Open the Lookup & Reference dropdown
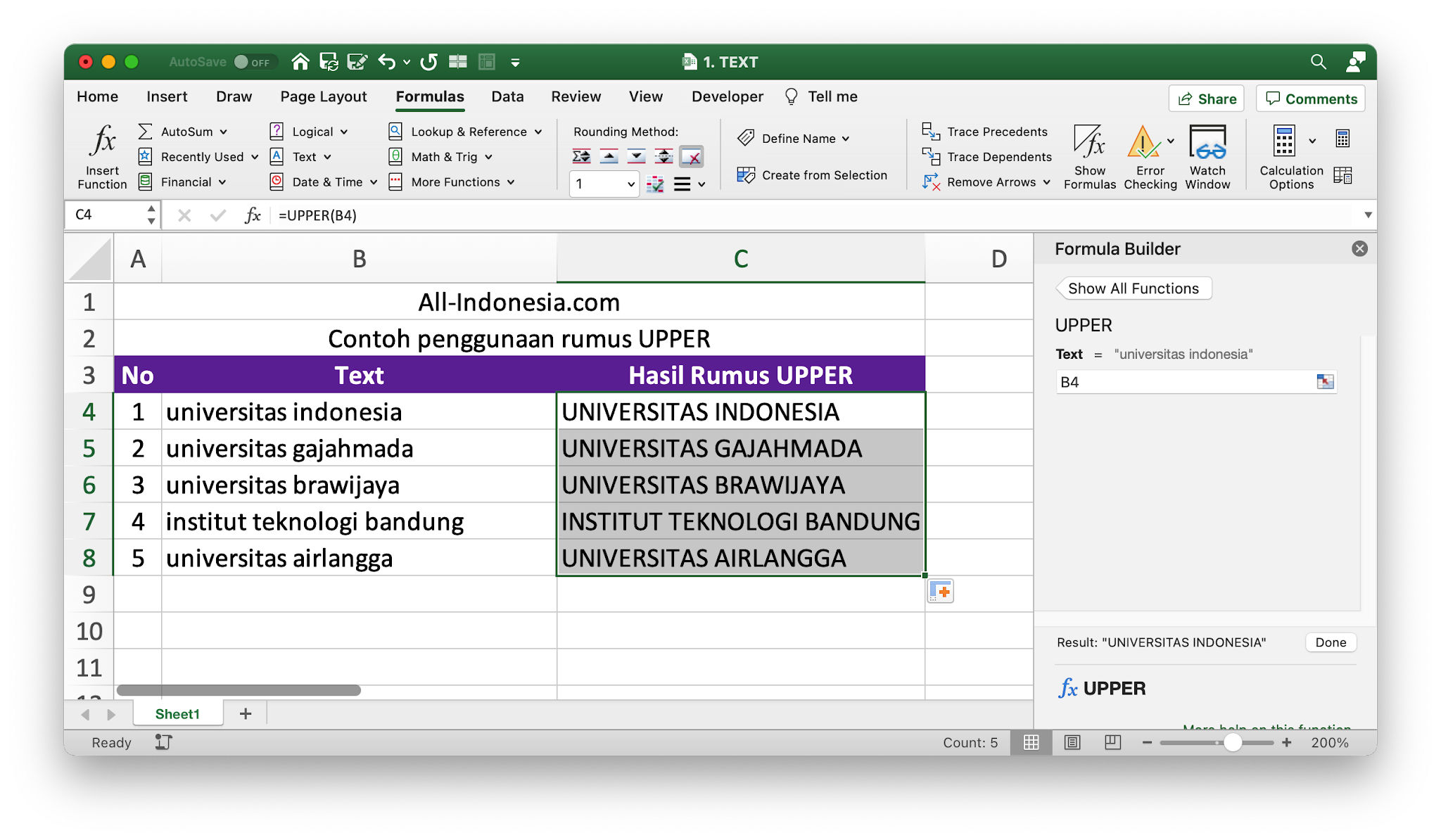The image size is (1441, 840). [x=538, y=132]
